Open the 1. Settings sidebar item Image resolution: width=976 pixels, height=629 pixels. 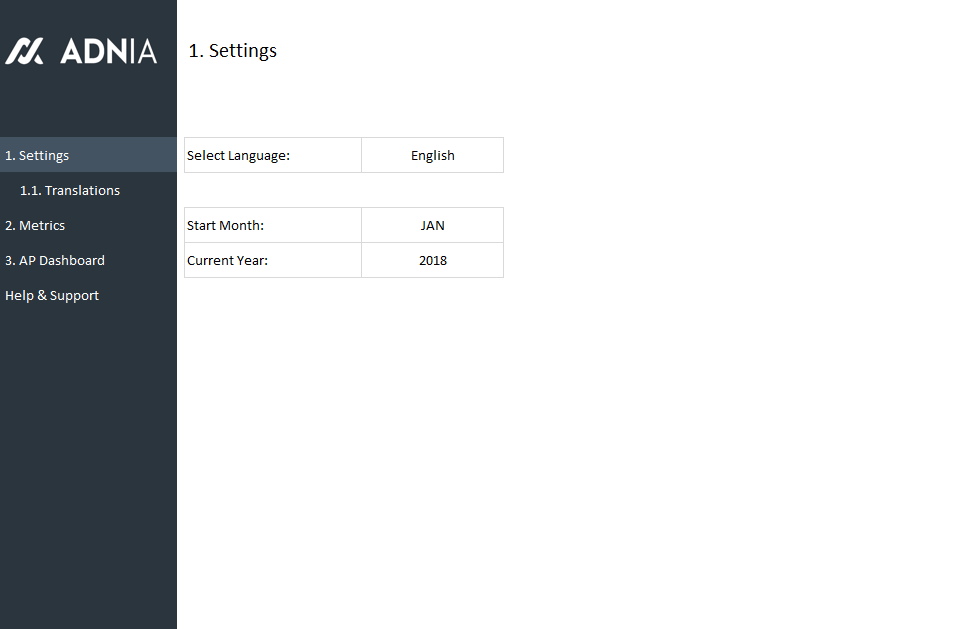37,155
